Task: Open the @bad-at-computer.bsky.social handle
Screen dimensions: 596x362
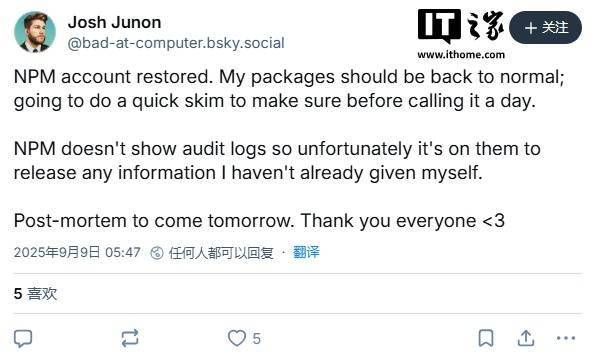Action: [176, 43]
